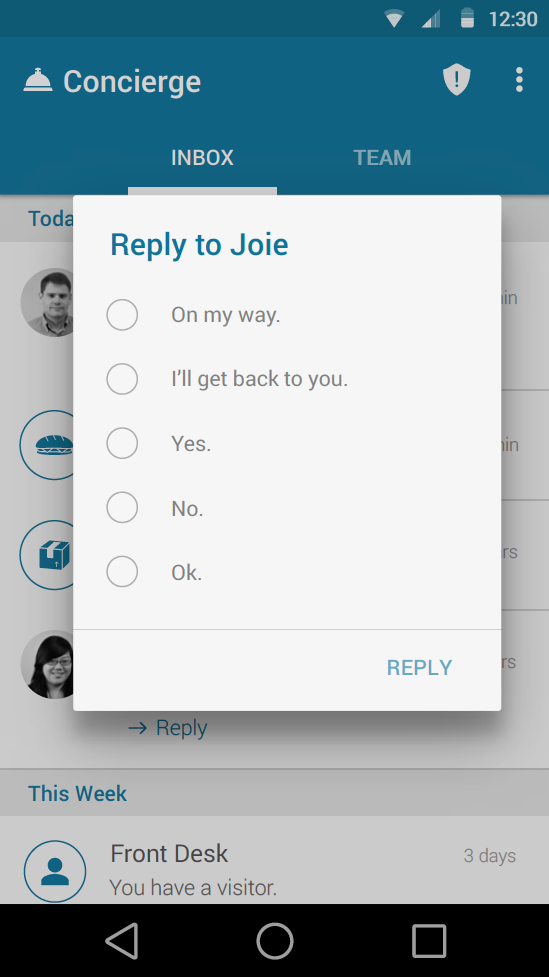Tap the arrow Reply link below dialog
The width and height of the screenshot is (549, 977).
pyautogui.click(x=168, y=727)
